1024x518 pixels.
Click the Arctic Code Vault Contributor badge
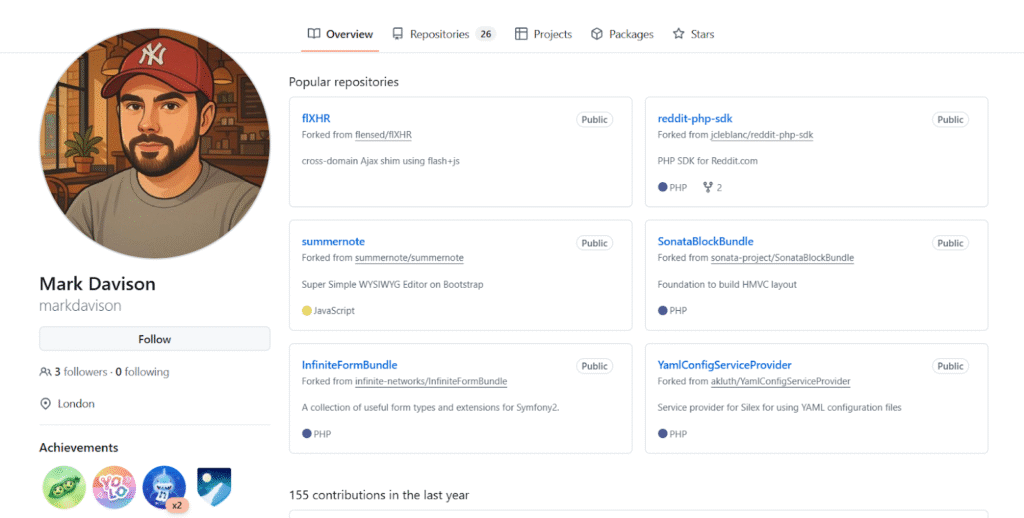(x=214, y=487)
